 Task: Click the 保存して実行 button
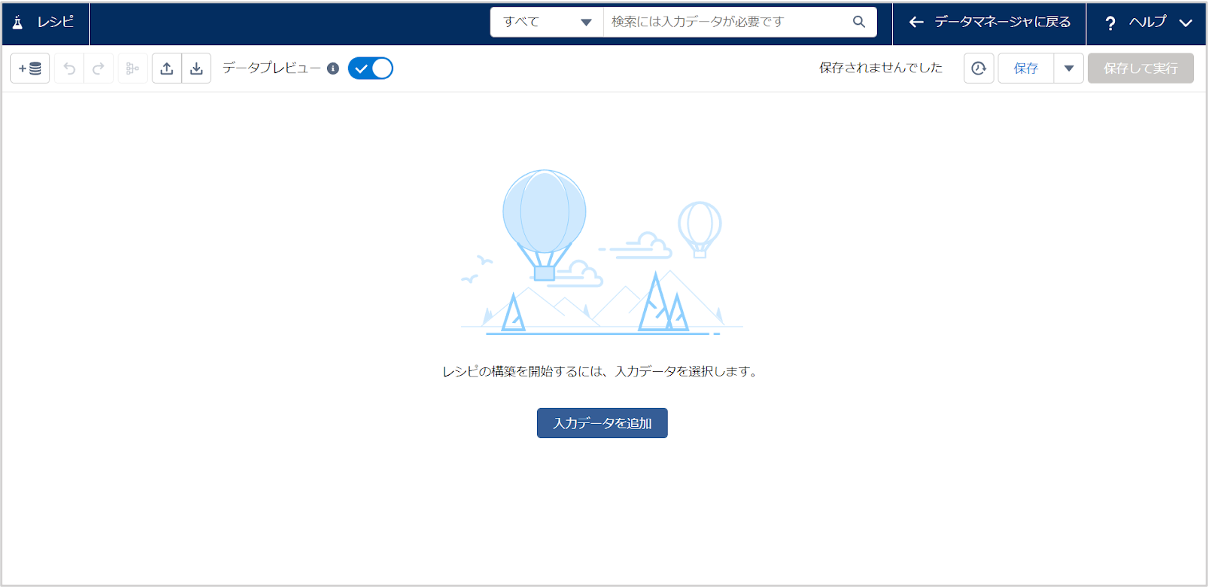point(1141,68)
